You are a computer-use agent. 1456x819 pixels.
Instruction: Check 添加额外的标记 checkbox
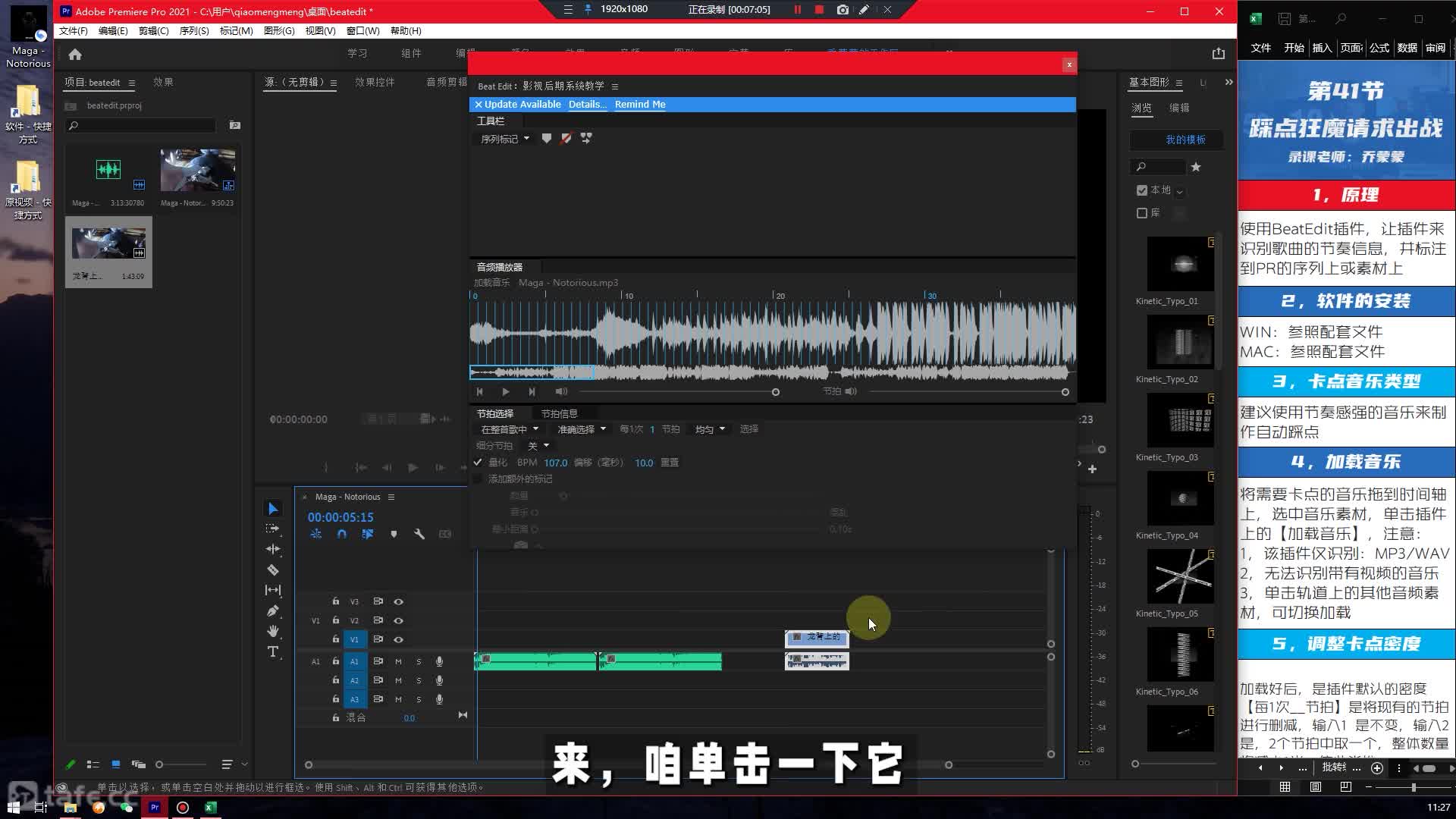tap(478, 479)
